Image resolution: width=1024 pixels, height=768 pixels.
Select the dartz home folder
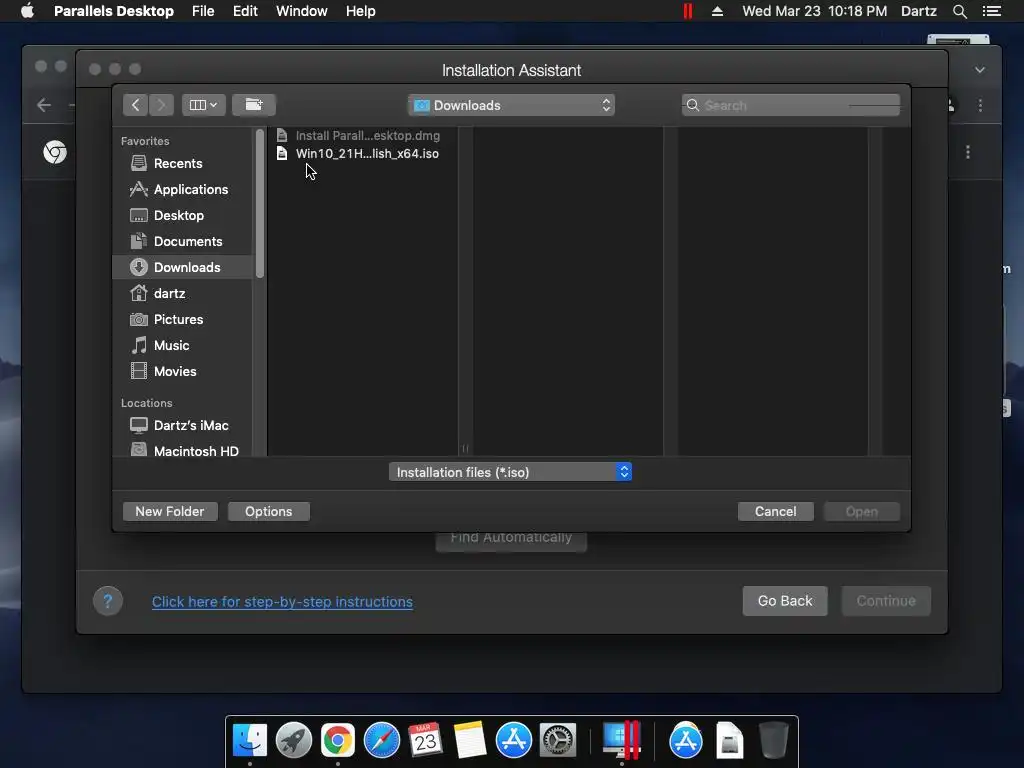point(183,293)
